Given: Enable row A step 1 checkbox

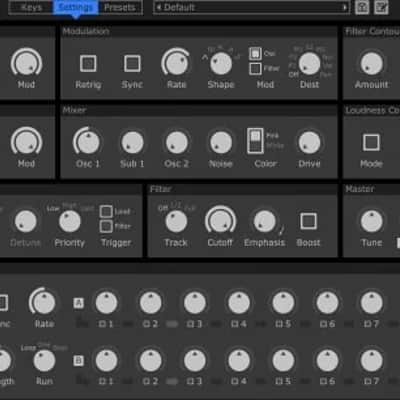Looking at the screenshot, I should point(102,324).
